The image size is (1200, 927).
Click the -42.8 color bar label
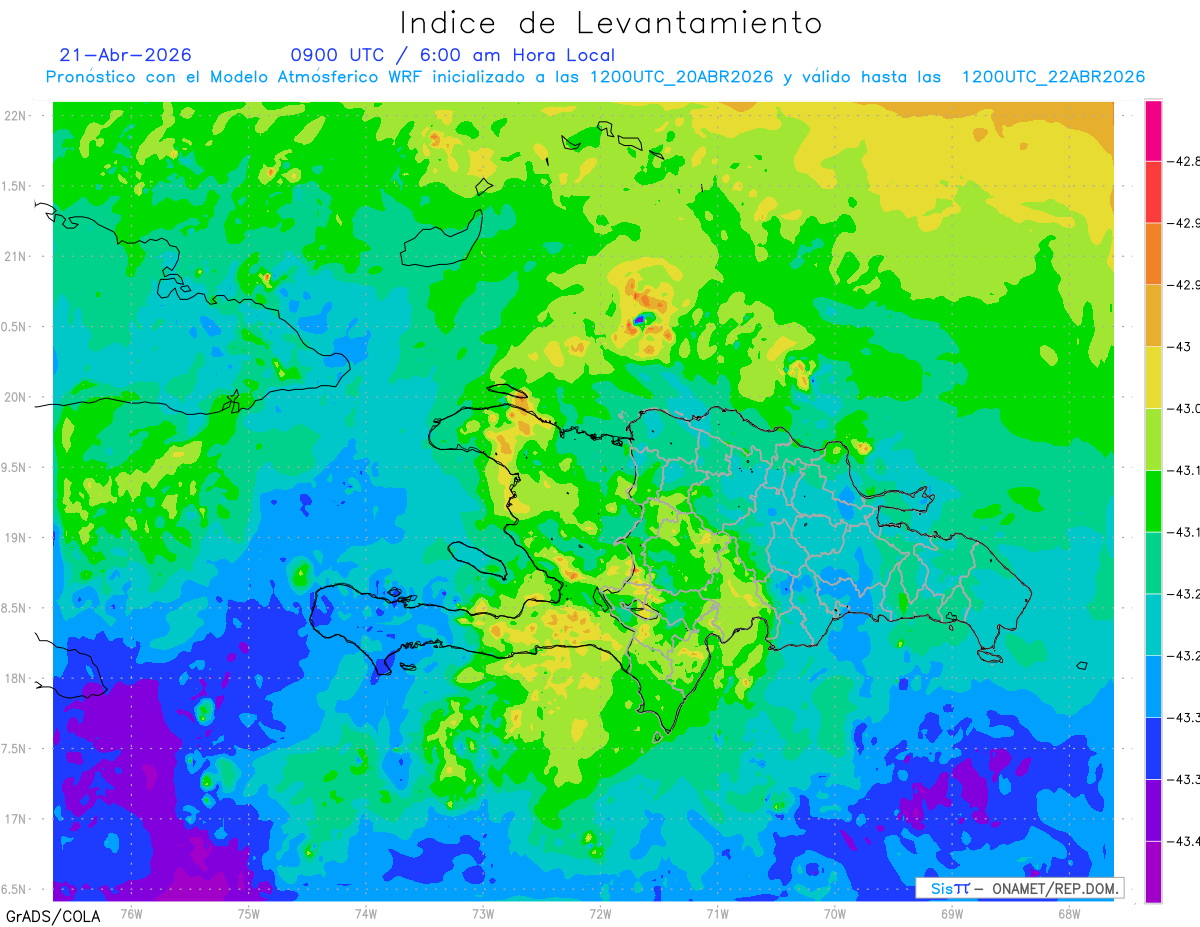click(1184, 161)
